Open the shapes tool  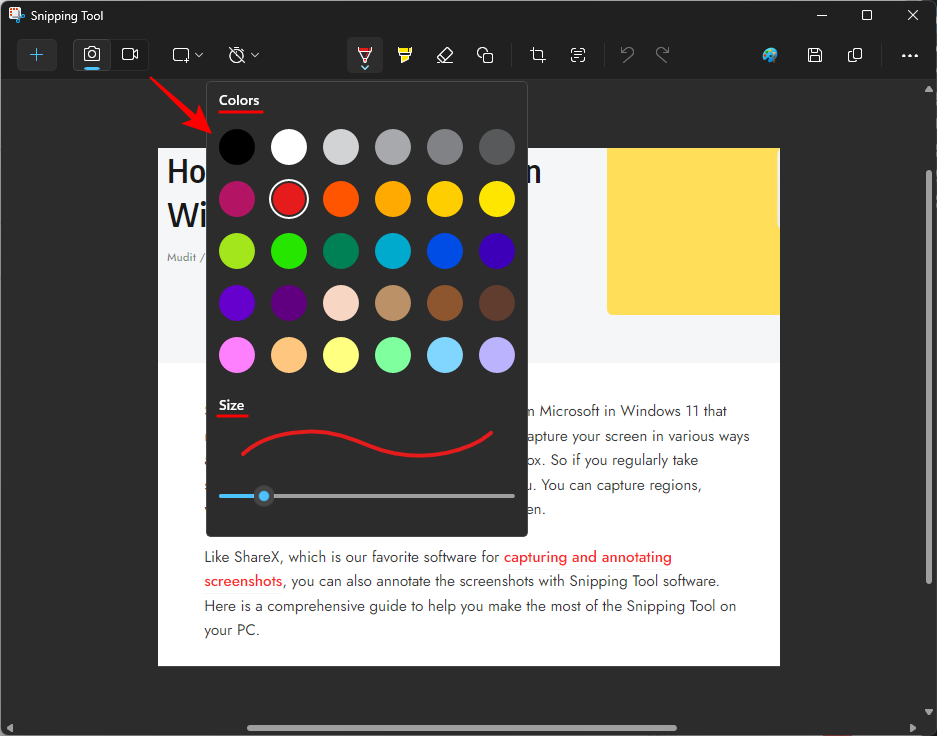(x=485, y=55)
